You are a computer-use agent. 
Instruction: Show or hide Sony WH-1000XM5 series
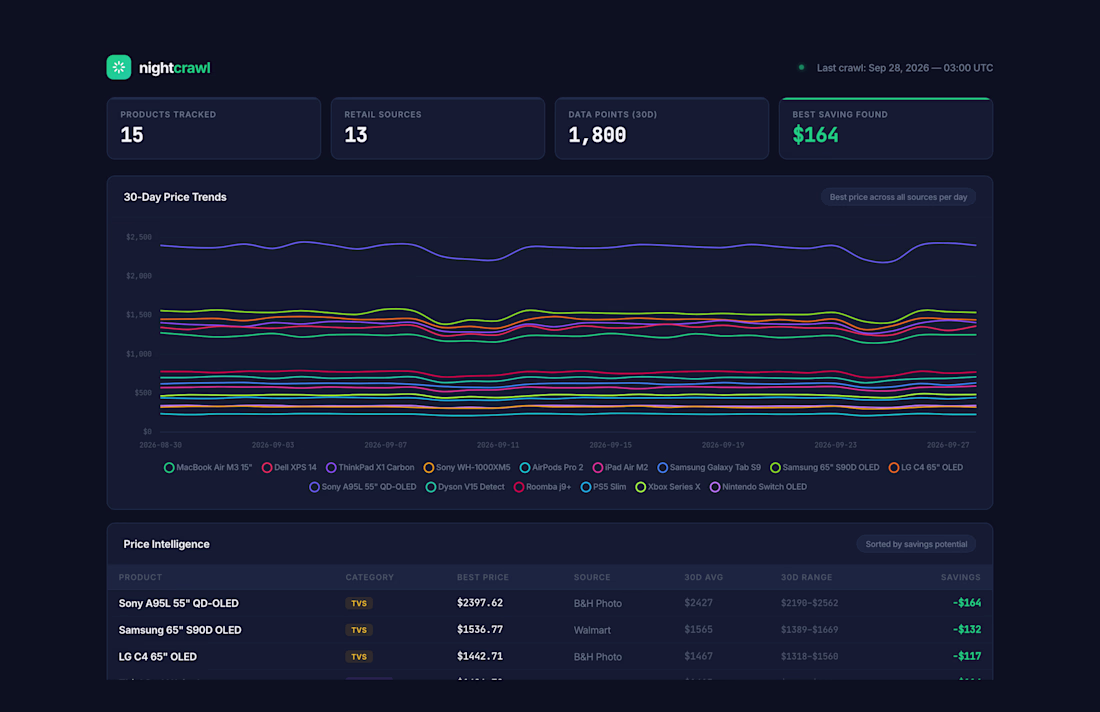[467, 467]
